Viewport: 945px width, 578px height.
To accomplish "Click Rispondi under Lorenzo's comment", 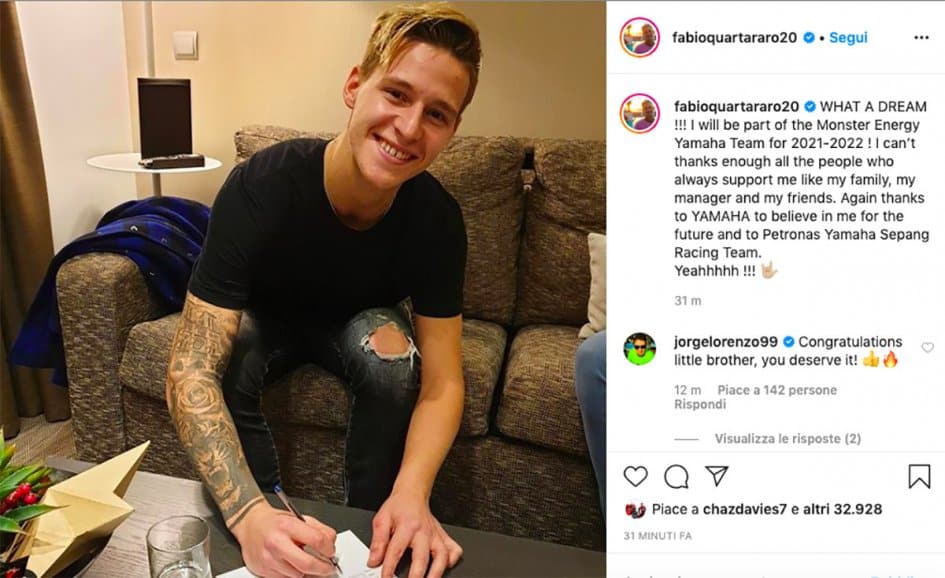I will [x=700, y=404].
